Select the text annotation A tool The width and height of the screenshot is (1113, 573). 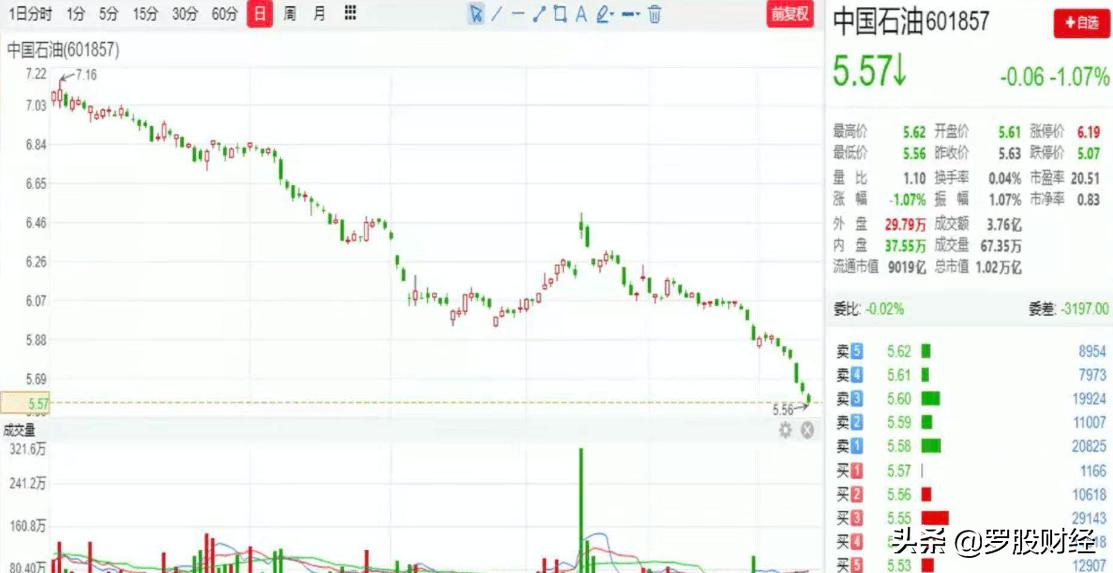pyautogui.click(x=581, y=13)
